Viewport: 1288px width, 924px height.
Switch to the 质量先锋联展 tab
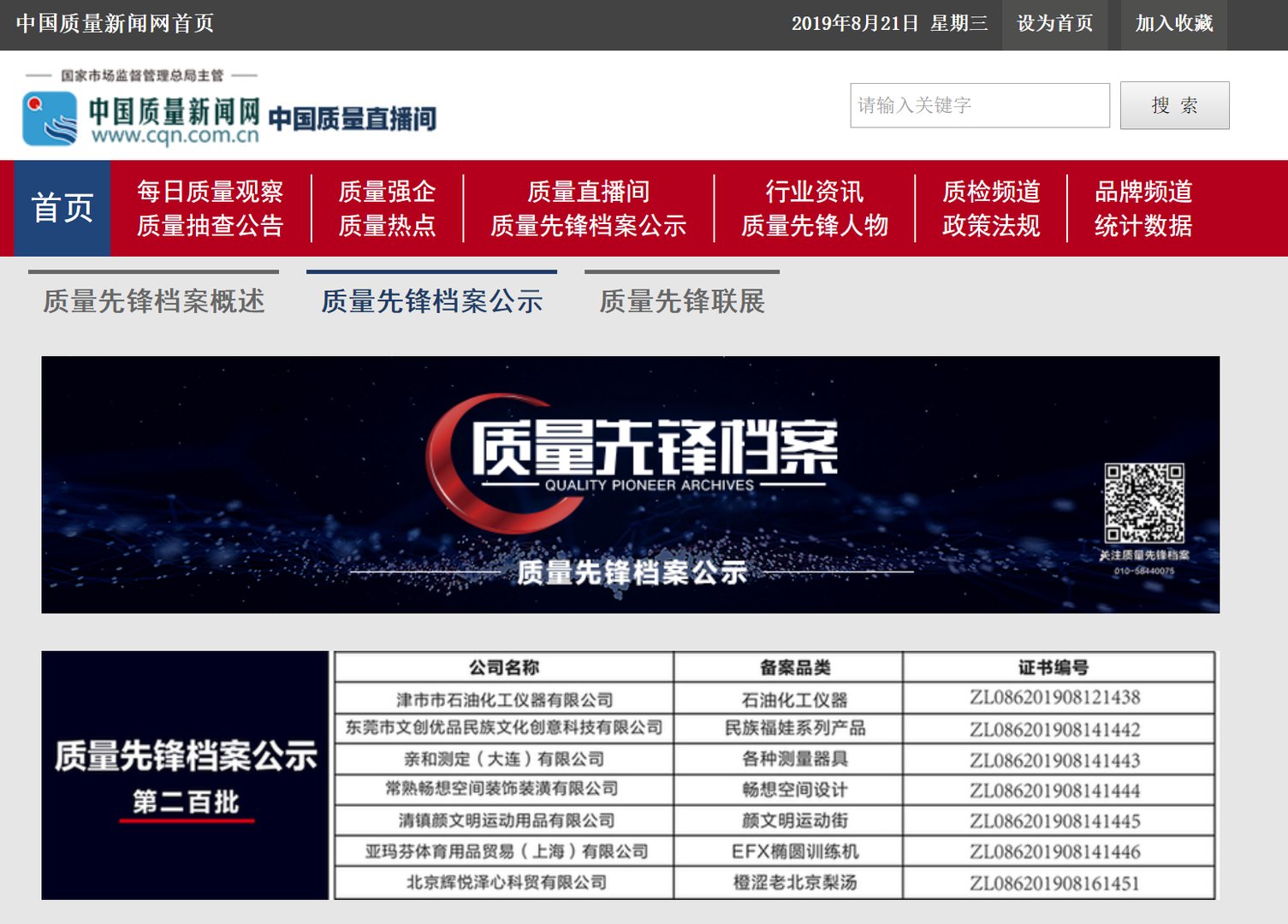click(x=682, y=301)
